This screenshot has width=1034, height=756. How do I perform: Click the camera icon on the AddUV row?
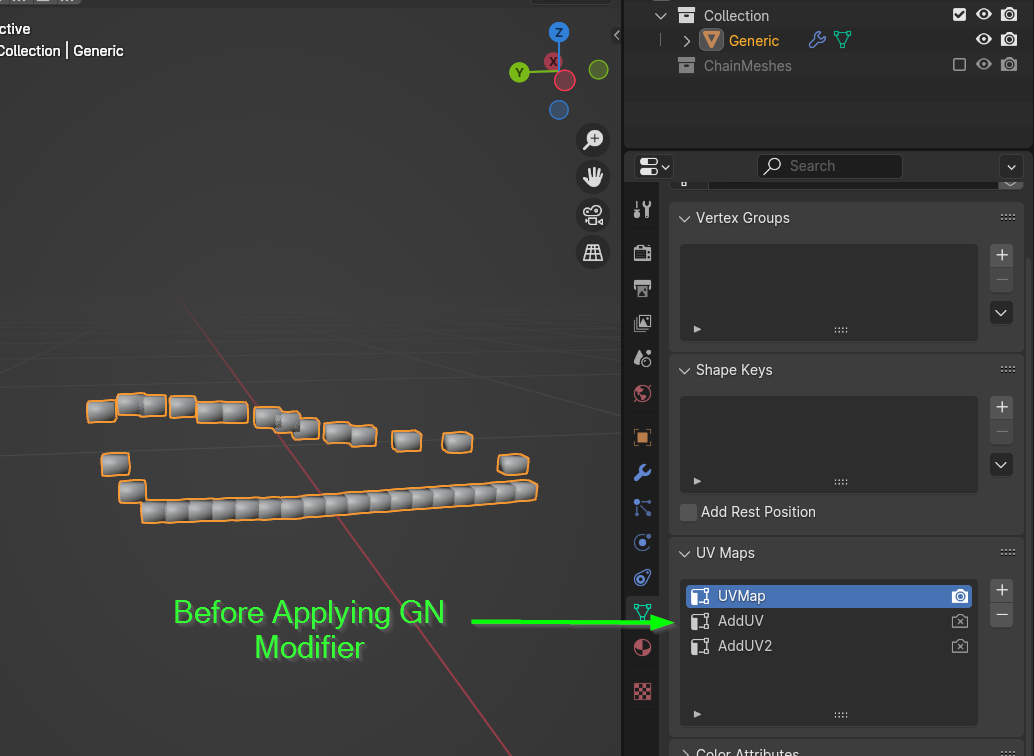[959, 621]
